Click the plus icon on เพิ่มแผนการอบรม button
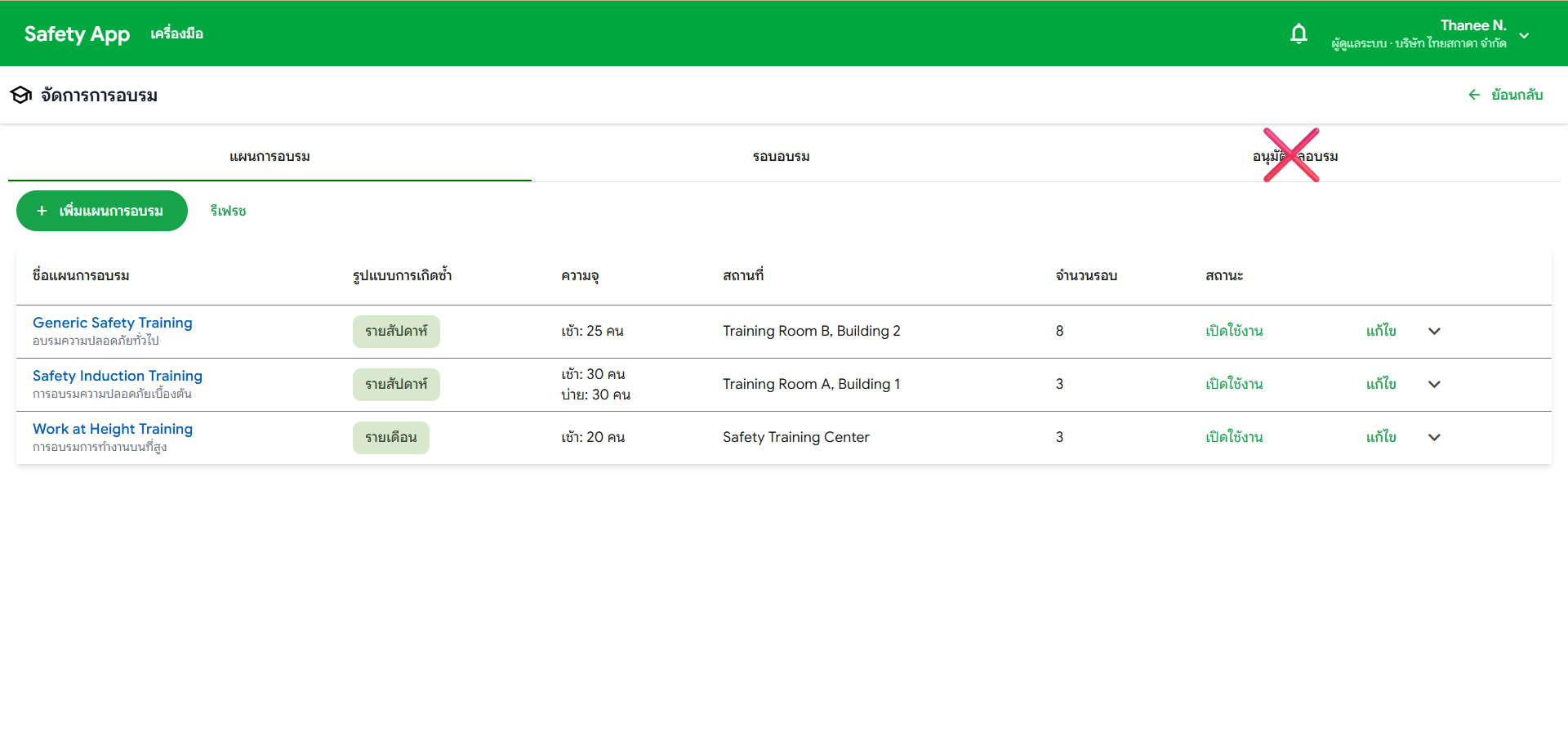 [x=42, y=211]
